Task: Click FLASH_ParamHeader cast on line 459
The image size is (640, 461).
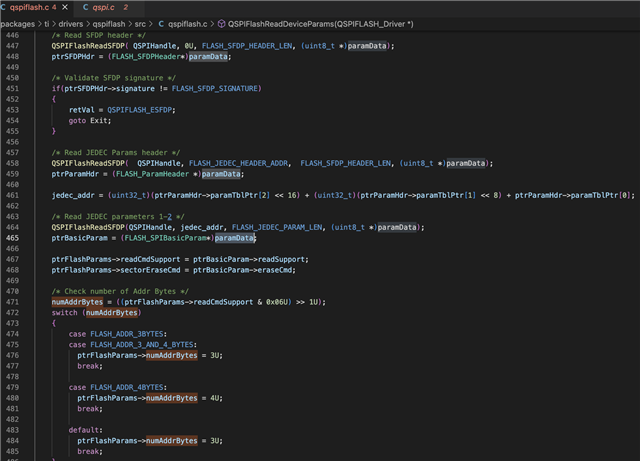Action: tap(152, 174)
